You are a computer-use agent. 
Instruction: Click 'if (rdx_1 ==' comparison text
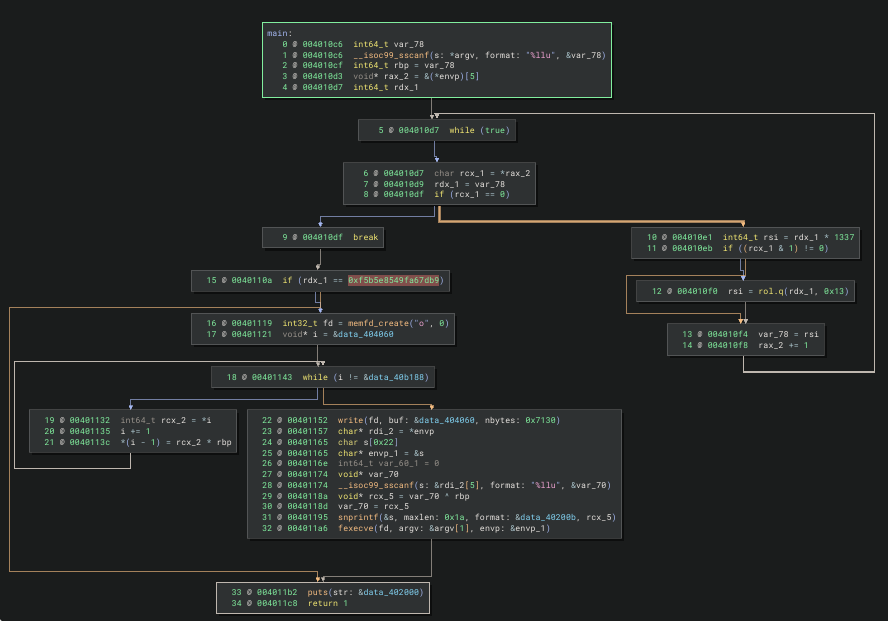point(313,280)
